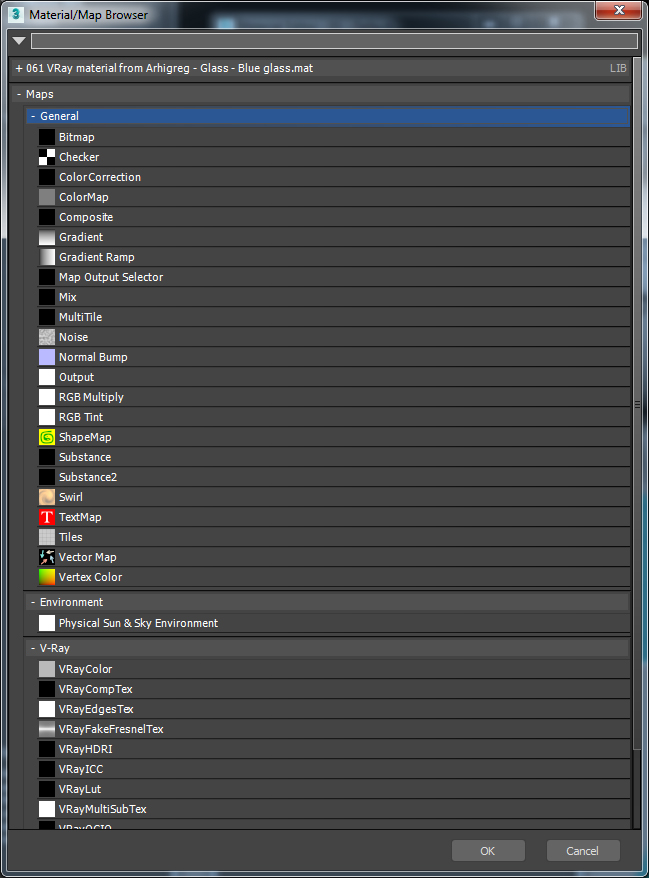
Task: Collapse the Environment category
Action: coord(33,602)
